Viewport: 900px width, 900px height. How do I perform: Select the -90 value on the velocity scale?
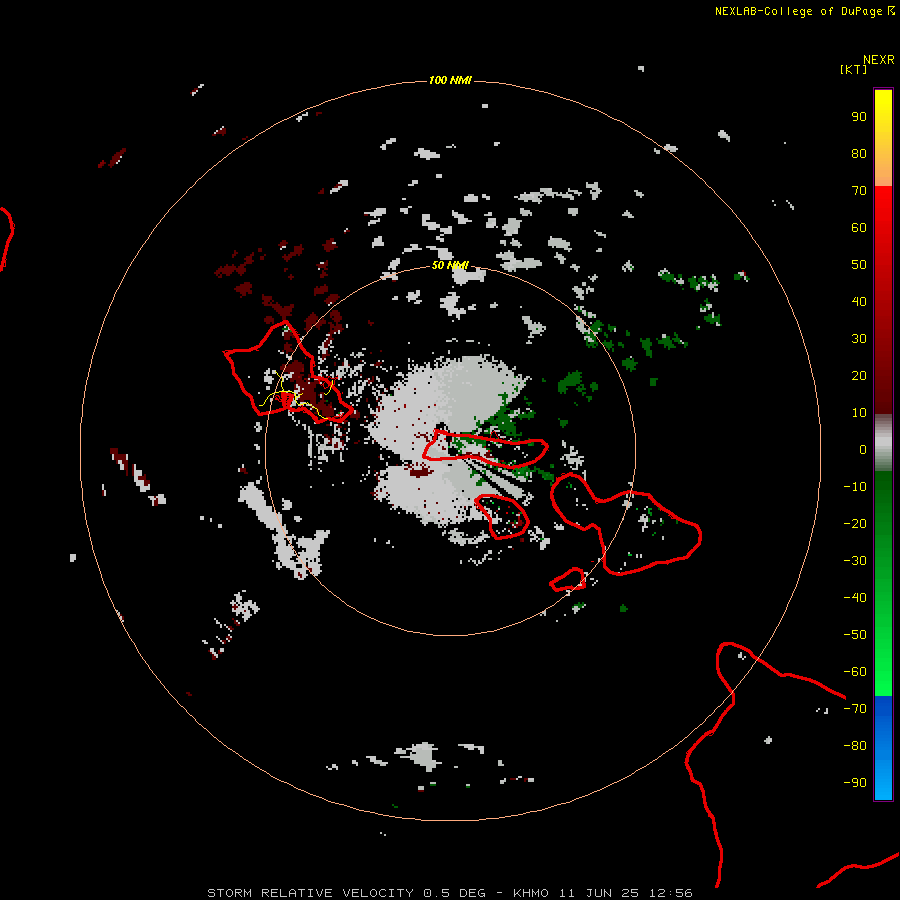click(855, 783)
